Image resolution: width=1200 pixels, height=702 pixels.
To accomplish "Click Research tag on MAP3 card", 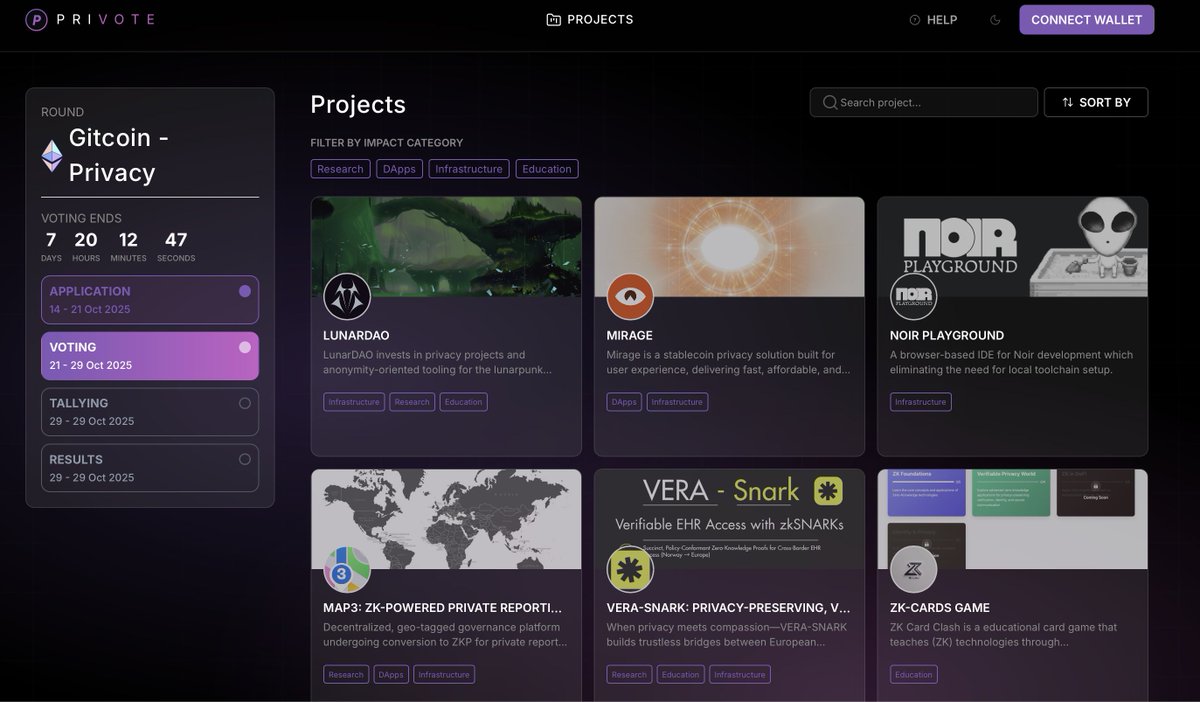I will pos(346,675).
